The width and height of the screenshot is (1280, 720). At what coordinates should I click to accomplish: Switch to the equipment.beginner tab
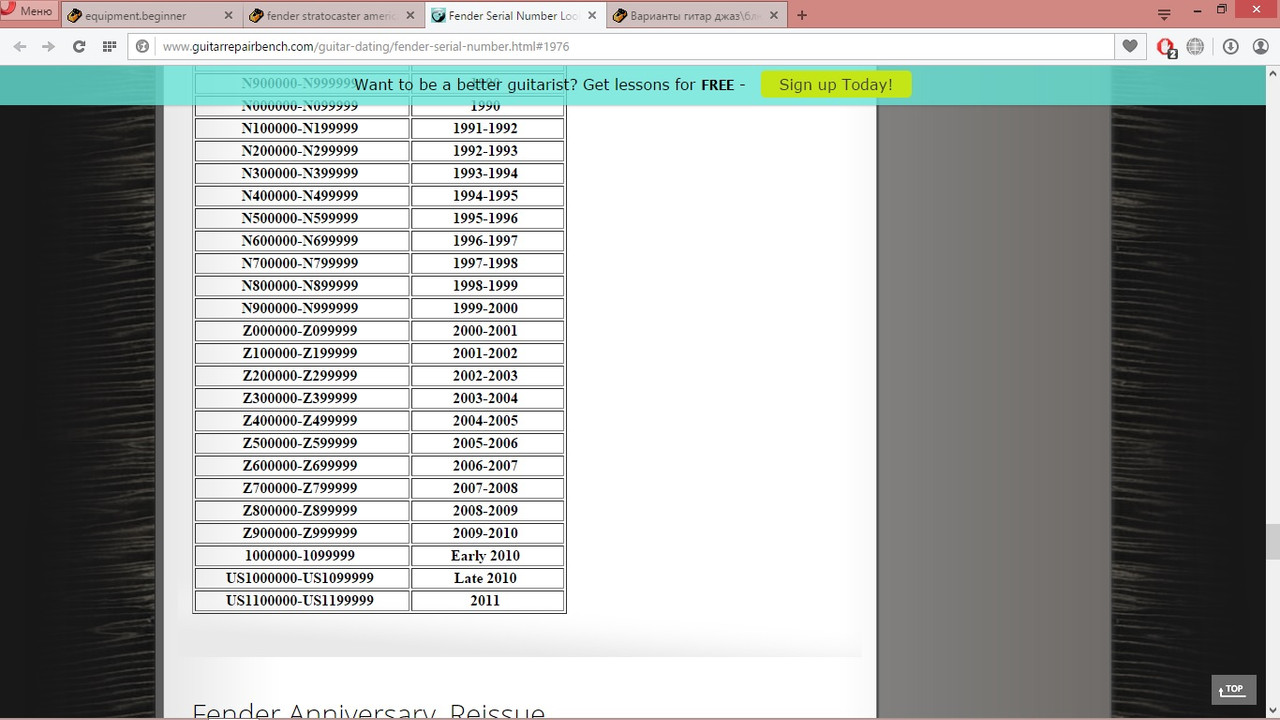point(150,15)
